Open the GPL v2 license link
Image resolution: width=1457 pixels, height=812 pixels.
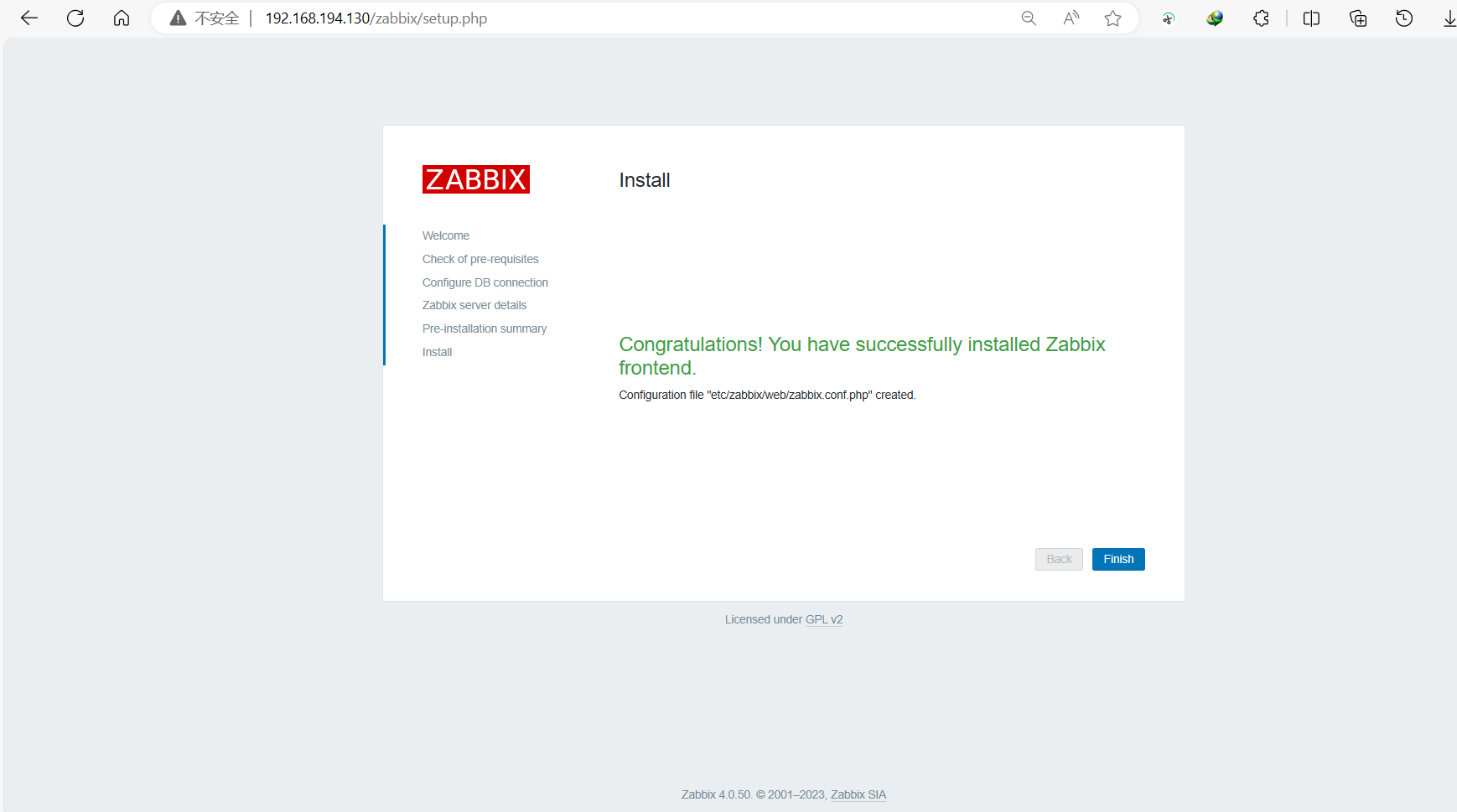[824, 619]
